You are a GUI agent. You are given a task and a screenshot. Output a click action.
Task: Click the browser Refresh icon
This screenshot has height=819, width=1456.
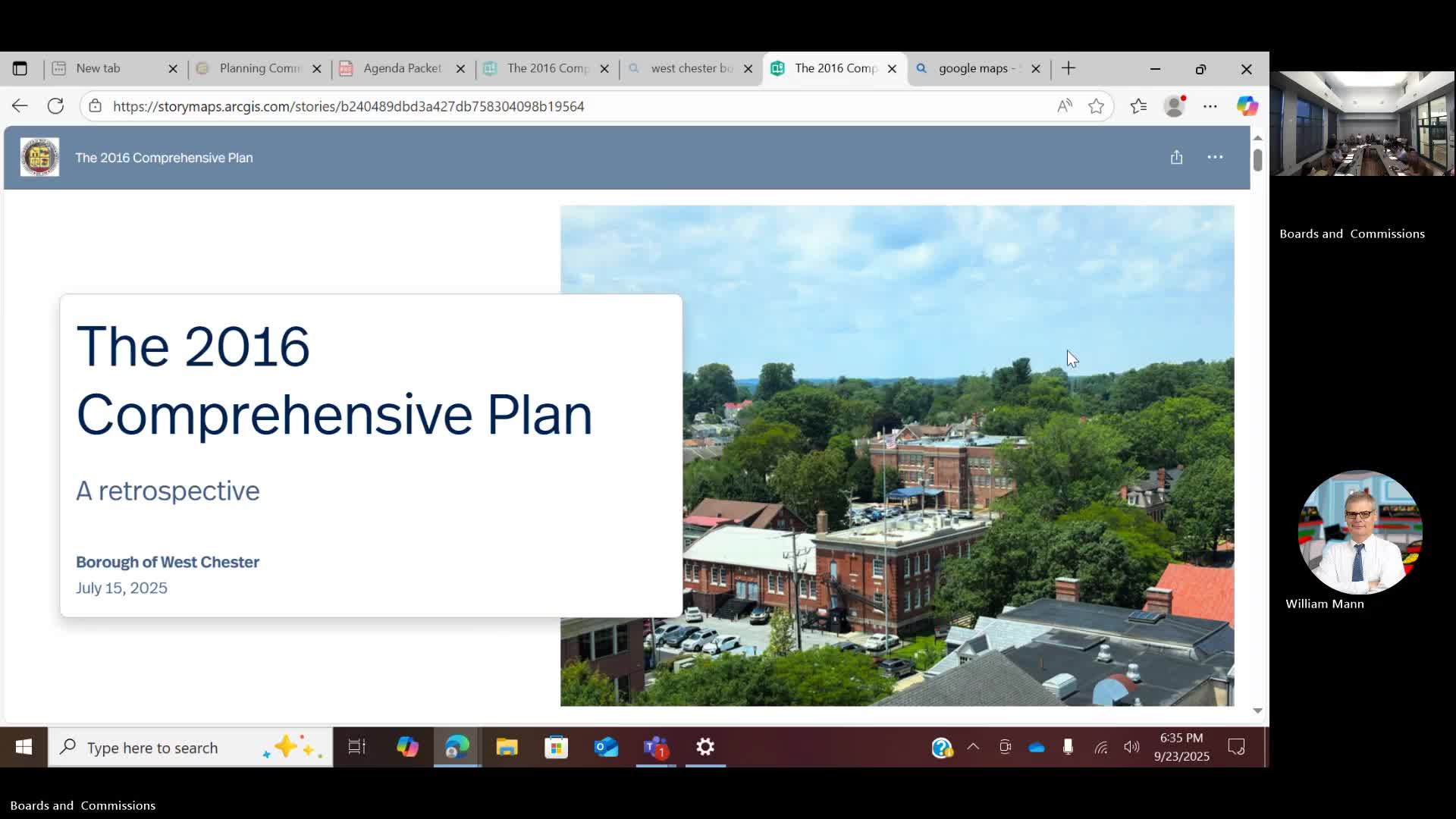pos(55,106)
